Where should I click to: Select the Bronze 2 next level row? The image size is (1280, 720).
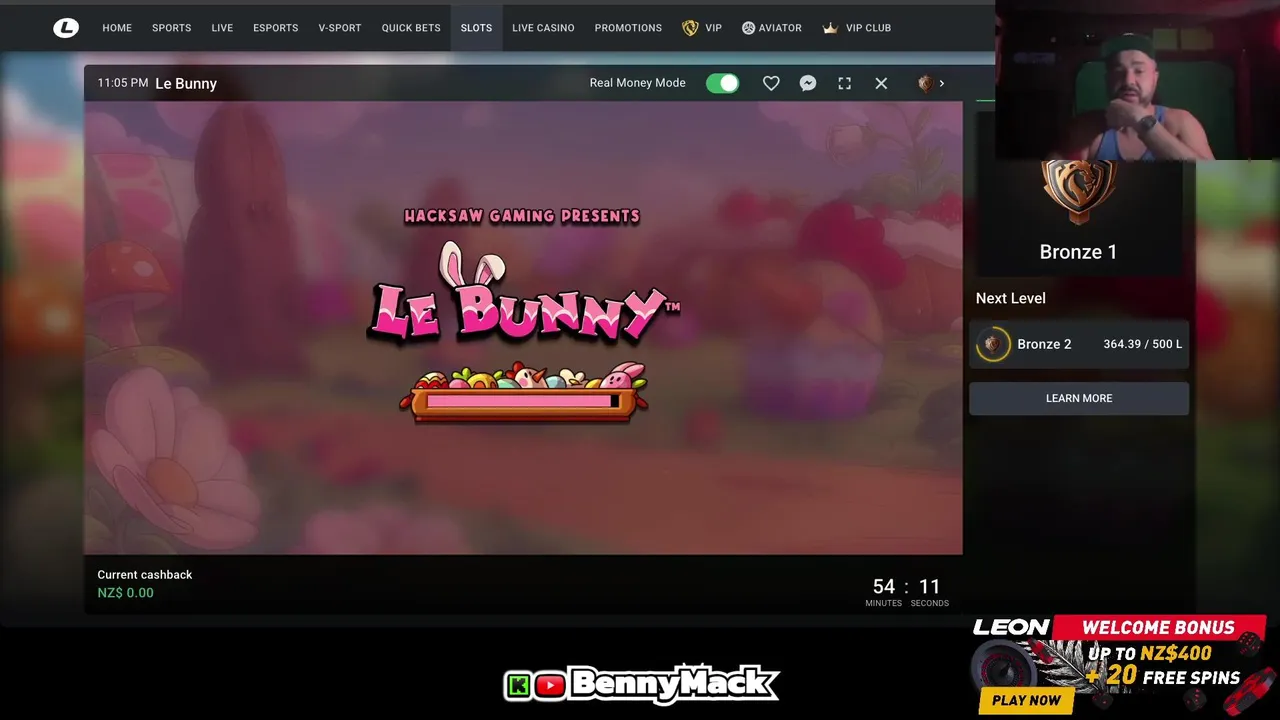point(1079,344)
